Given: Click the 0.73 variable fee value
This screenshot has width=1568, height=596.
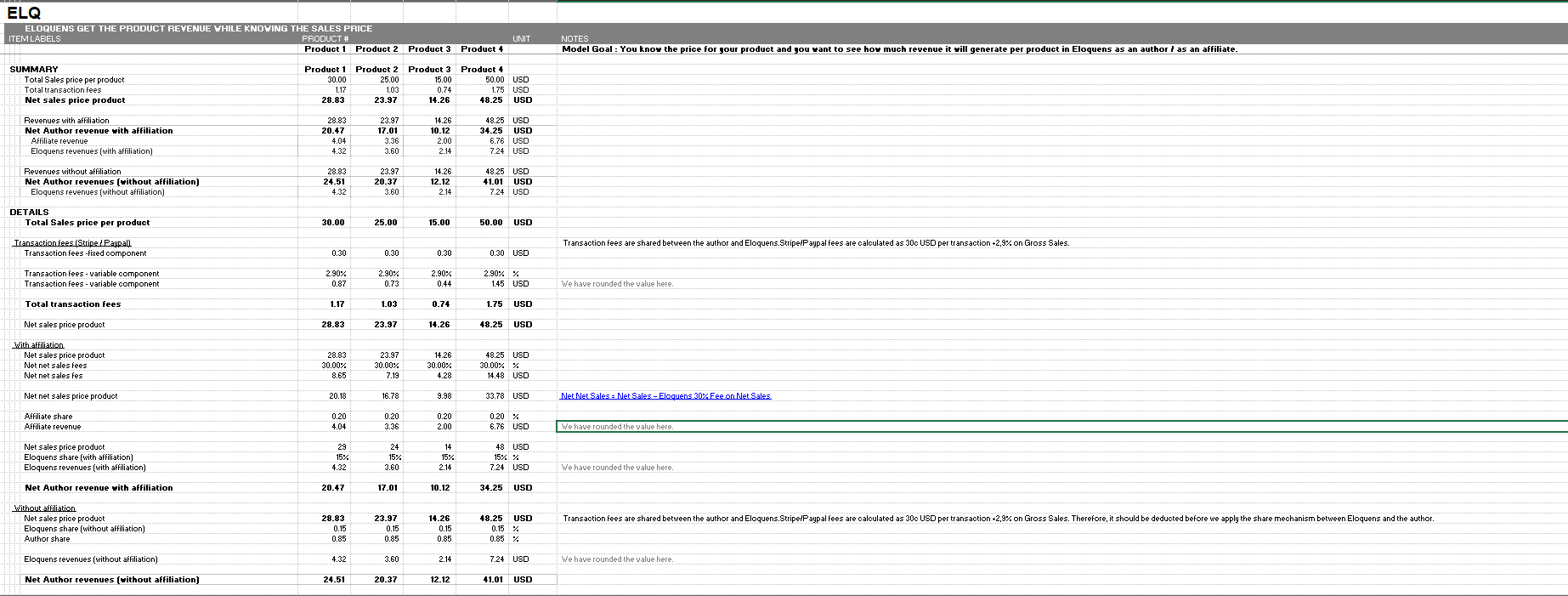Looking at the screenshot, I should [391, 284].
